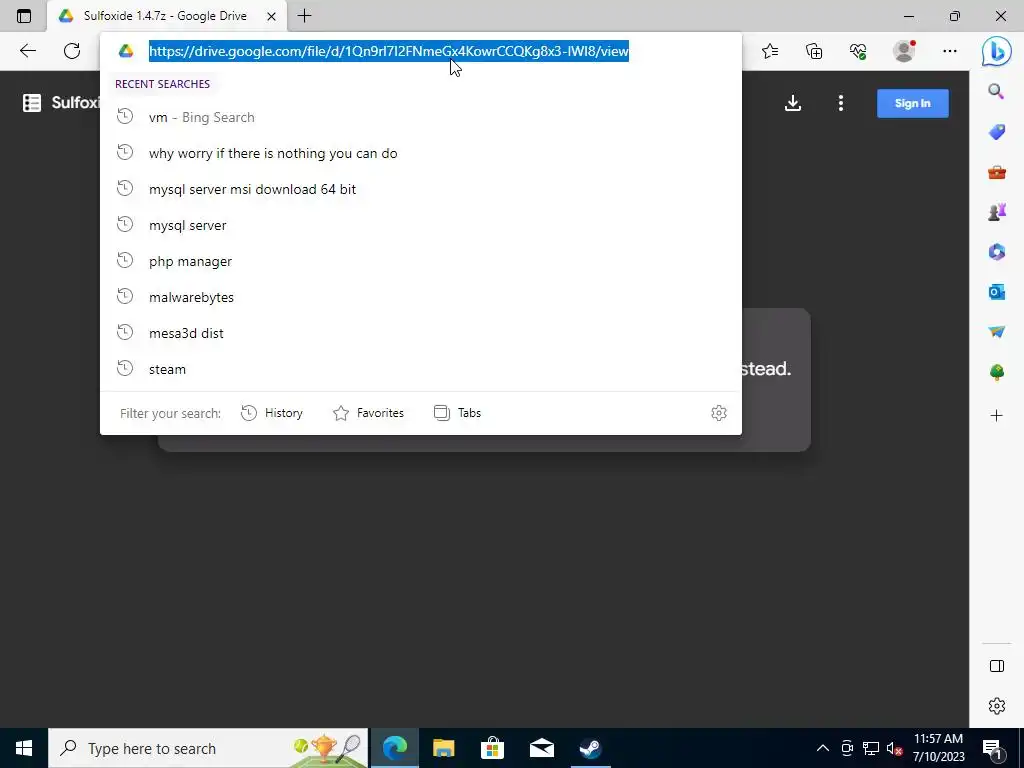Open sidebar settings gear icon
This screenshot has width=1024, height=768.
(x=997, y=706)
